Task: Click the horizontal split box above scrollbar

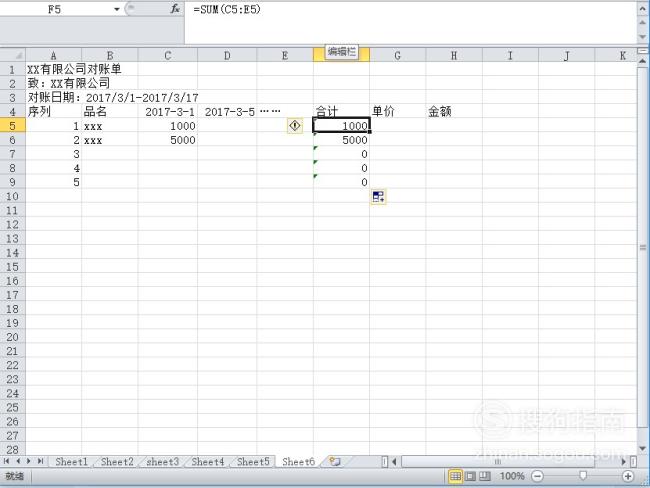Action: pos(643,51)
